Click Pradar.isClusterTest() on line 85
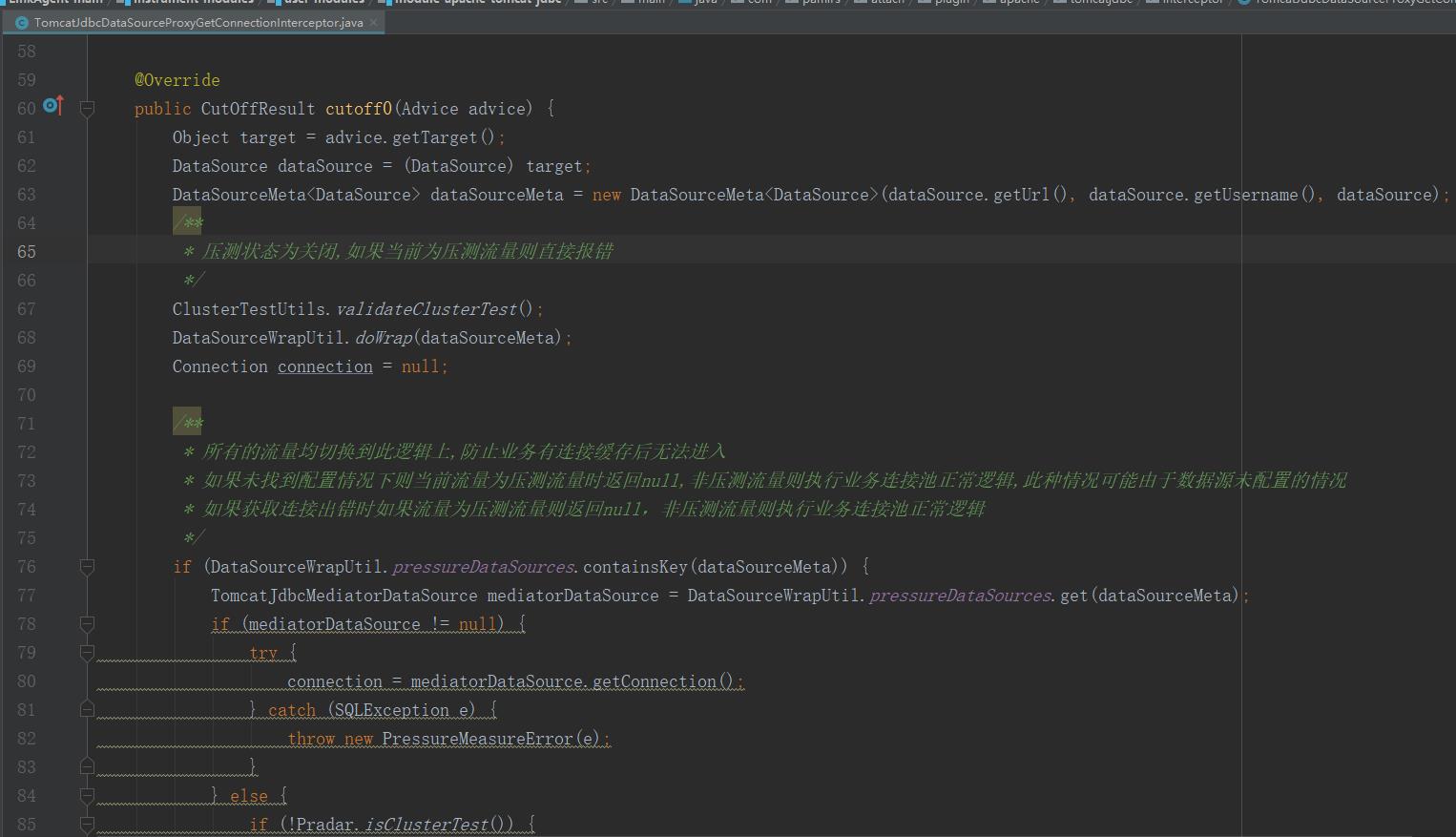 click(405, 825)
